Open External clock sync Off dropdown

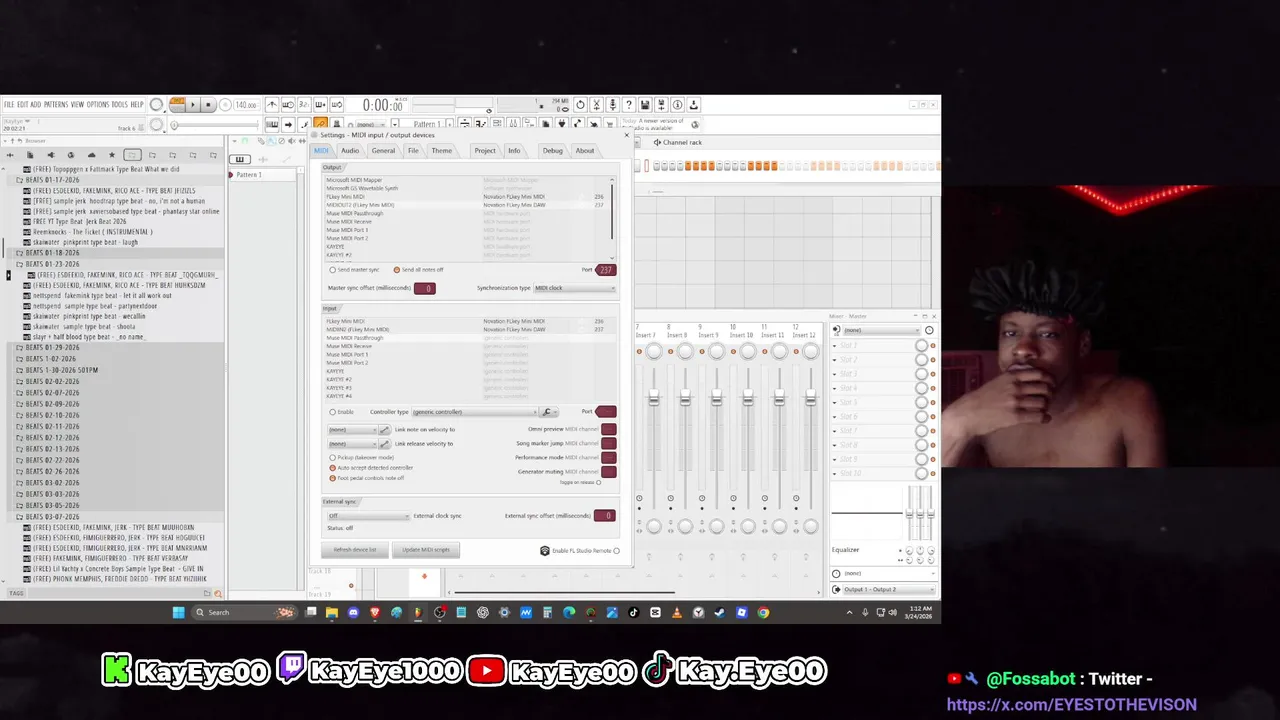point(368,516)
